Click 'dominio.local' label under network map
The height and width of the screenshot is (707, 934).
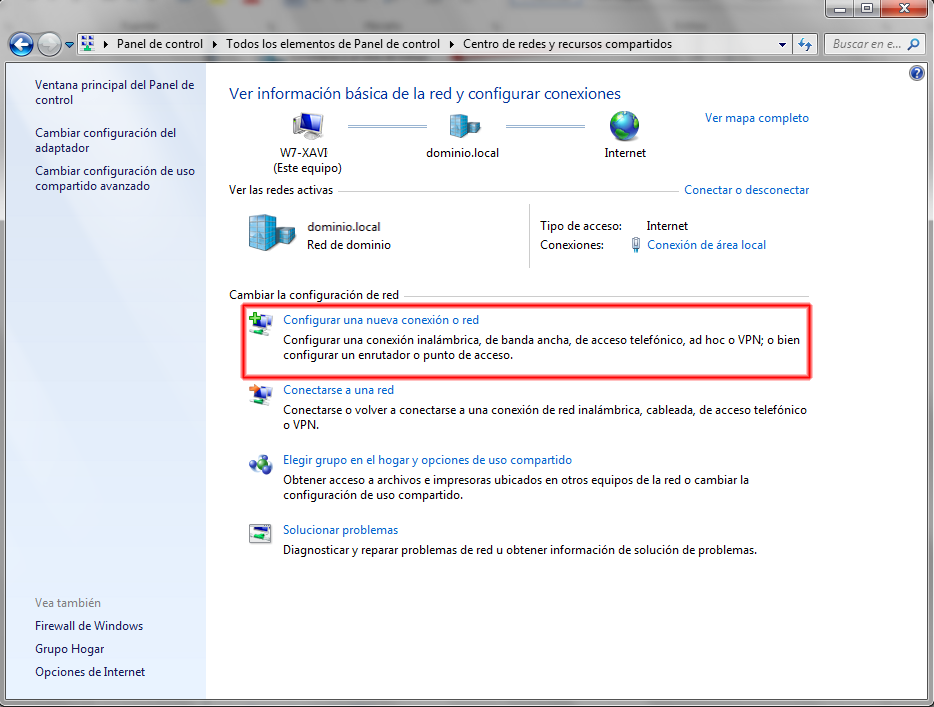point(462,153)
